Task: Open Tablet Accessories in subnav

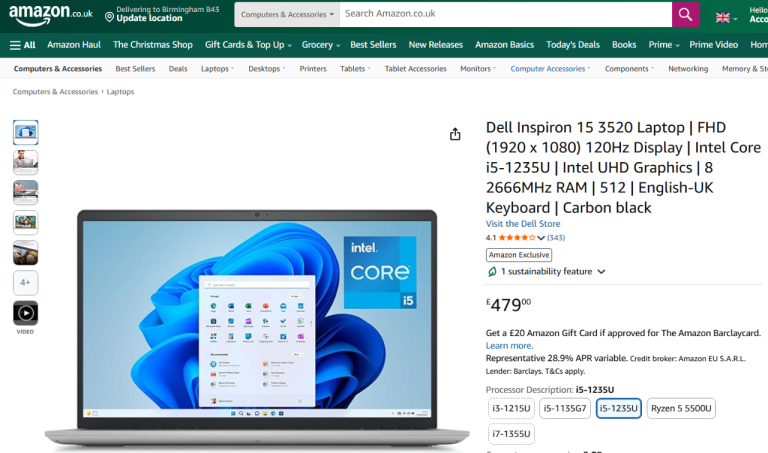Action: click(415, 69)
